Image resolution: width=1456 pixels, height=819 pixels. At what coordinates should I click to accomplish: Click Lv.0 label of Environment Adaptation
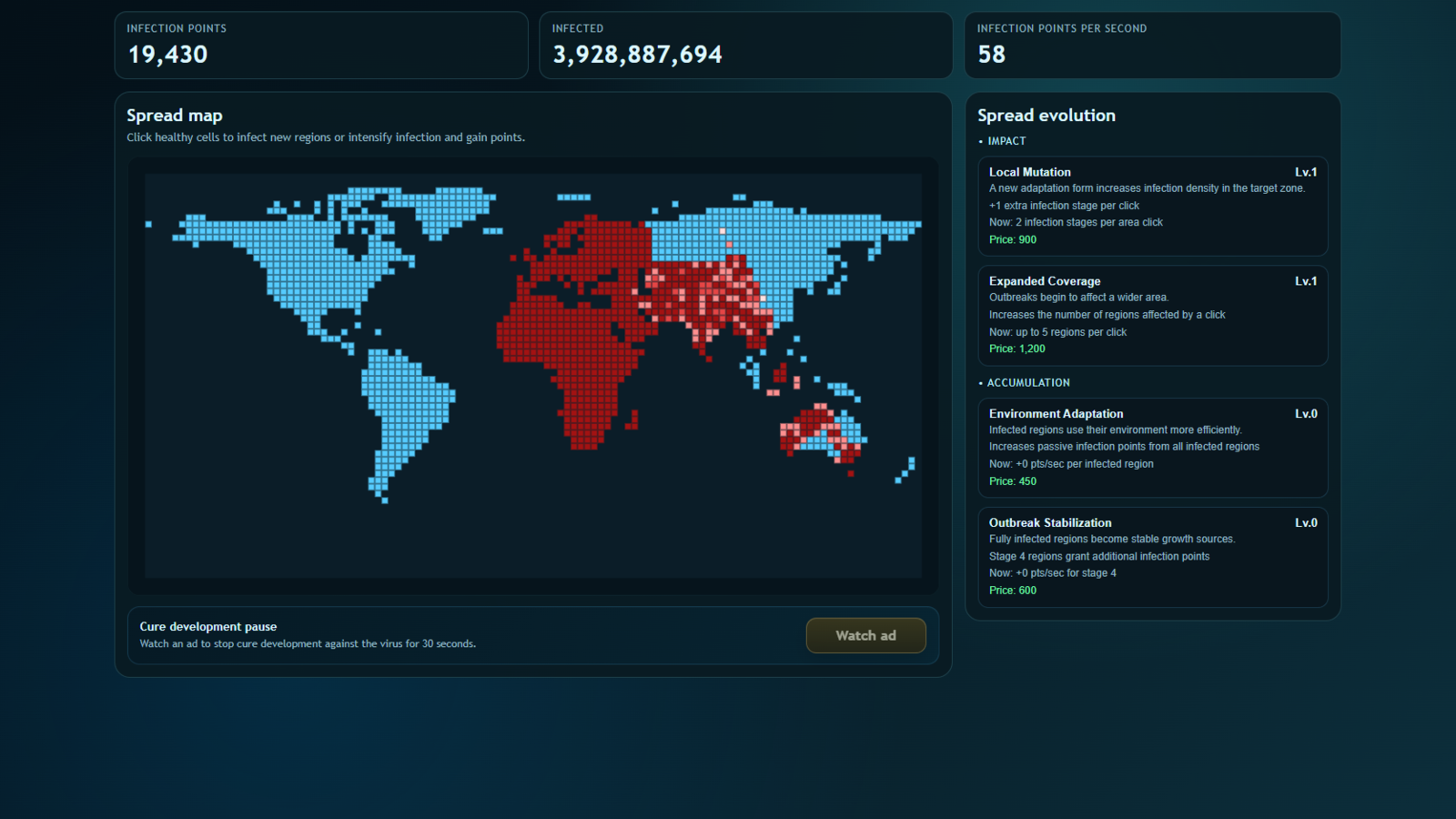point(1306,413)
